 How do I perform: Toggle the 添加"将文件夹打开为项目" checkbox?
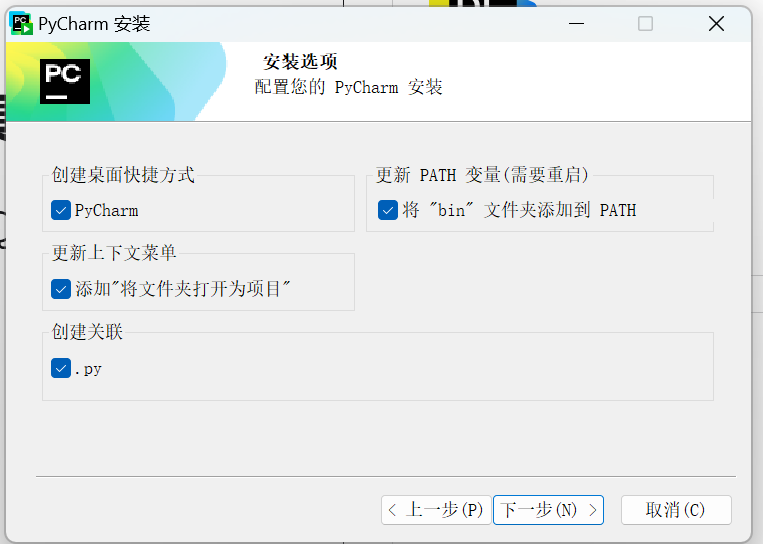[61, 289]
